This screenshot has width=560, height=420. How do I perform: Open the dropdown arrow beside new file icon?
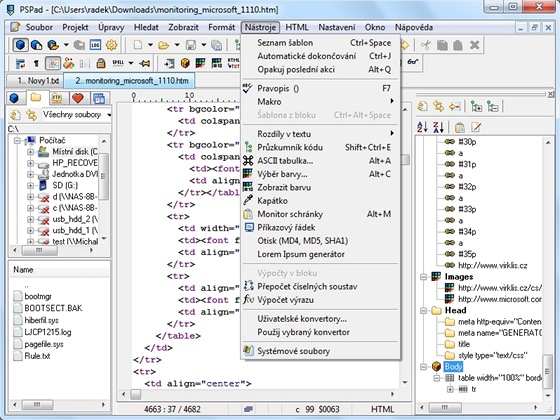point(150,45)
